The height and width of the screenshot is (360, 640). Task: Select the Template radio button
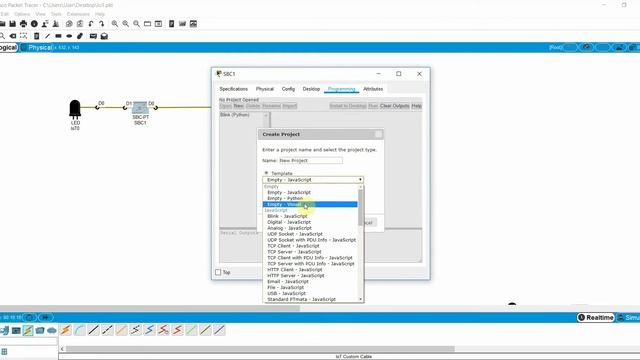click(x=266, y=173)
